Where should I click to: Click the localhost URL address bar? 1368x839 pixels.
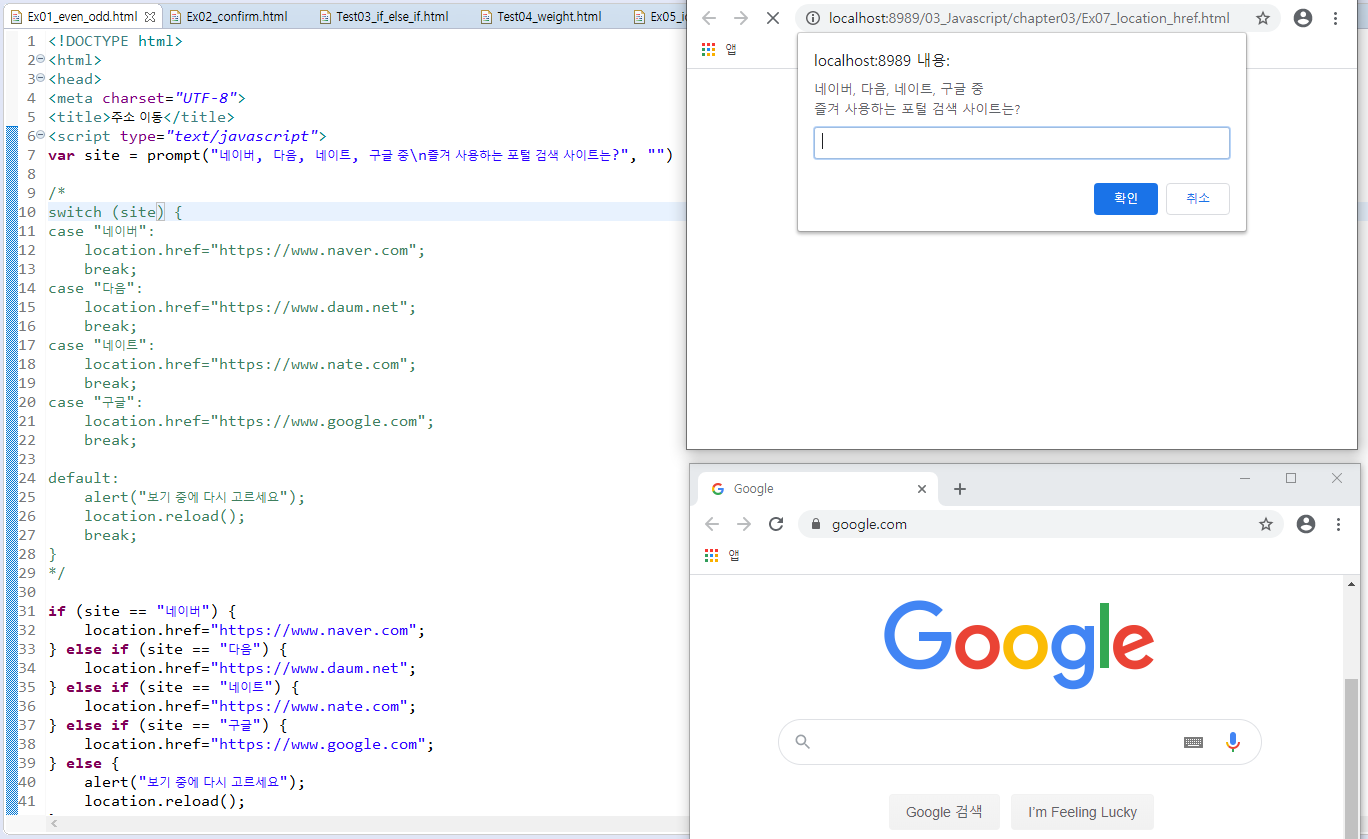(1030, 18)
